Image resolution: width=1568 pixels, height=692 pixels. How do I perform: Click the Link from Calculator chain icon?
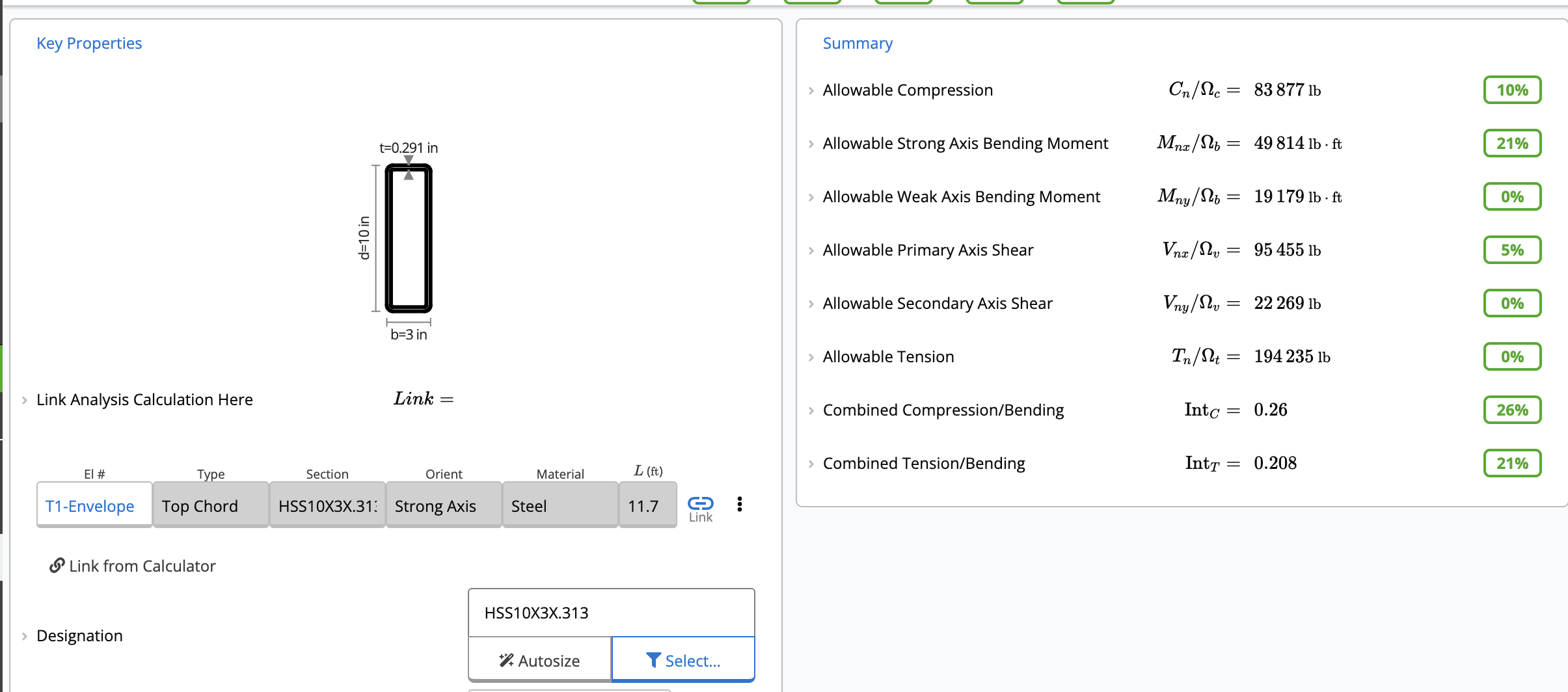57,566
